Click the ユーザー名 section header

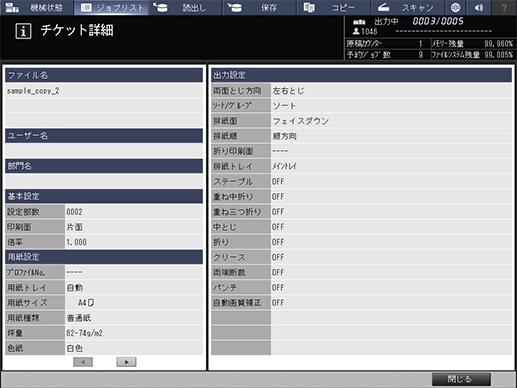(x=104, y=136)
